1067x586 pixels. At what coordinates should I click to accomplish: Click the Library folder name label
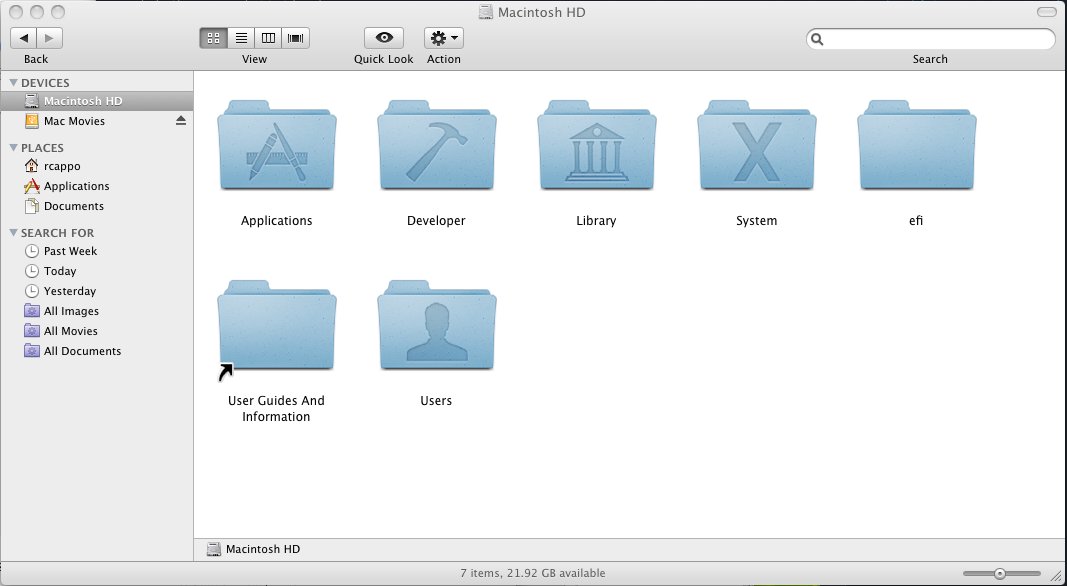(x=596, y=221)
